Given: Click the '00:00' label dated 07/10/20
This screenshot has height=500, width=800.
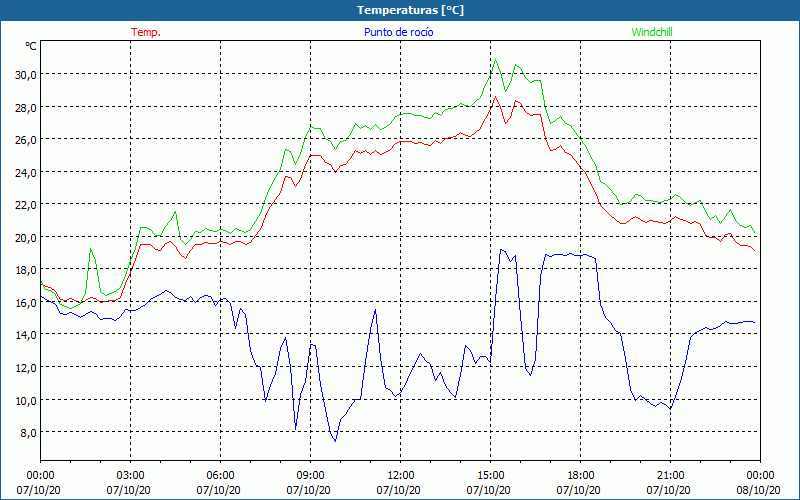Looking at the screenshot, I should pyautogui.click(x=40, y=476).
